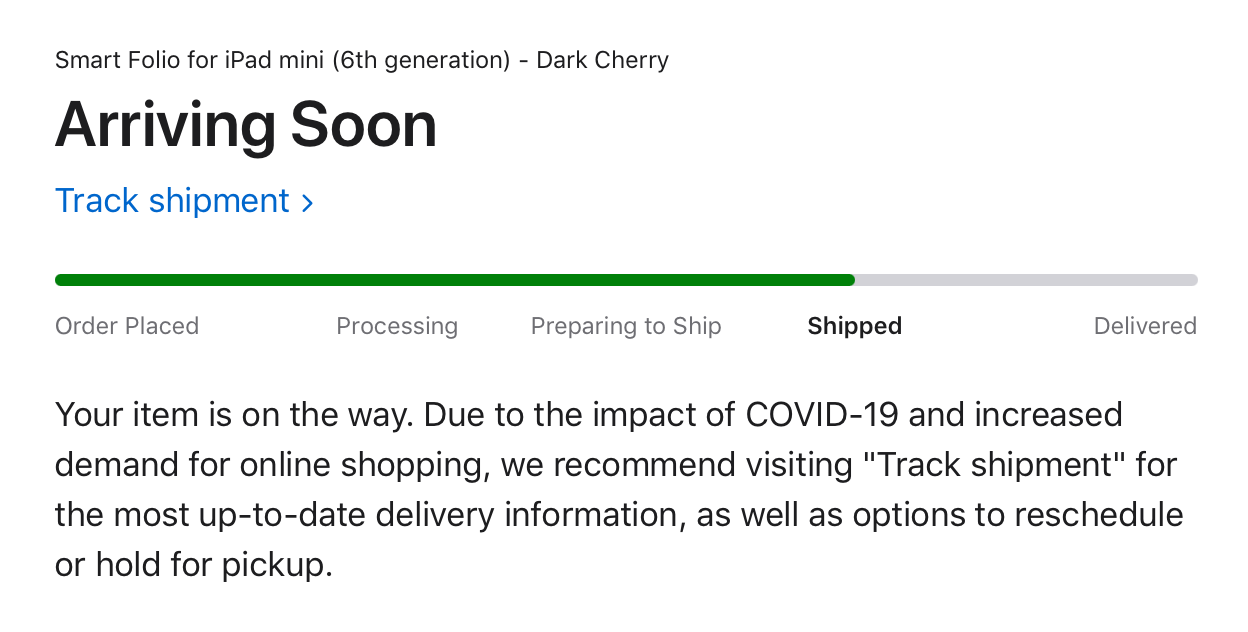Screen dimensions: 1248x632
Task: Click the words "Your item is on the way"
Action: [232, 414]
